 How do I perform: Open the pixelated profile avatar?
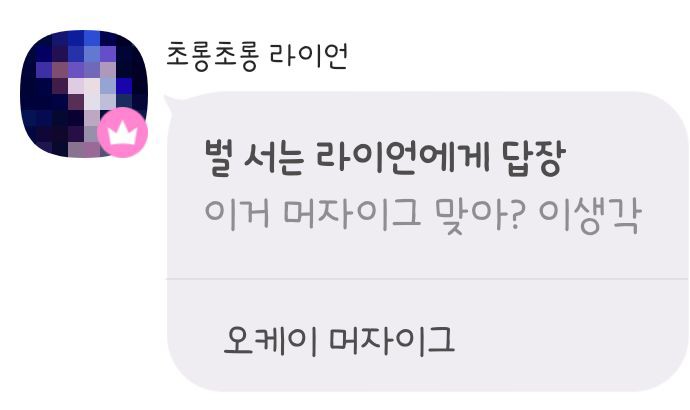click(84, 93)
